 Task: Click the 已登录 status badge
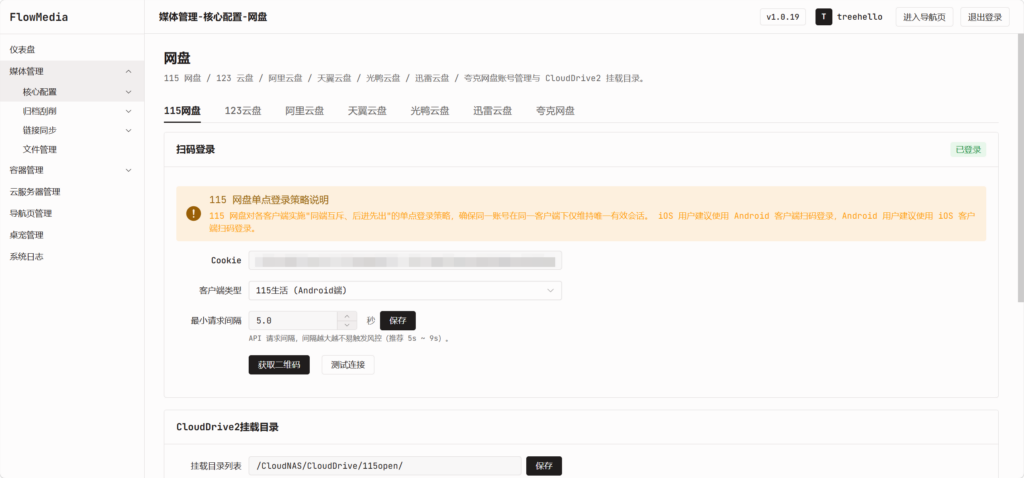click(x=968, y=150)
